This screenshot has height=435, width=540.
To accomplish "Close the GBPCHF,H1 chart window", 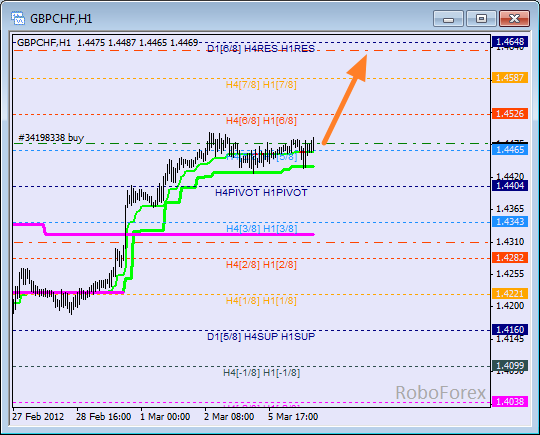I will [514, 19].
